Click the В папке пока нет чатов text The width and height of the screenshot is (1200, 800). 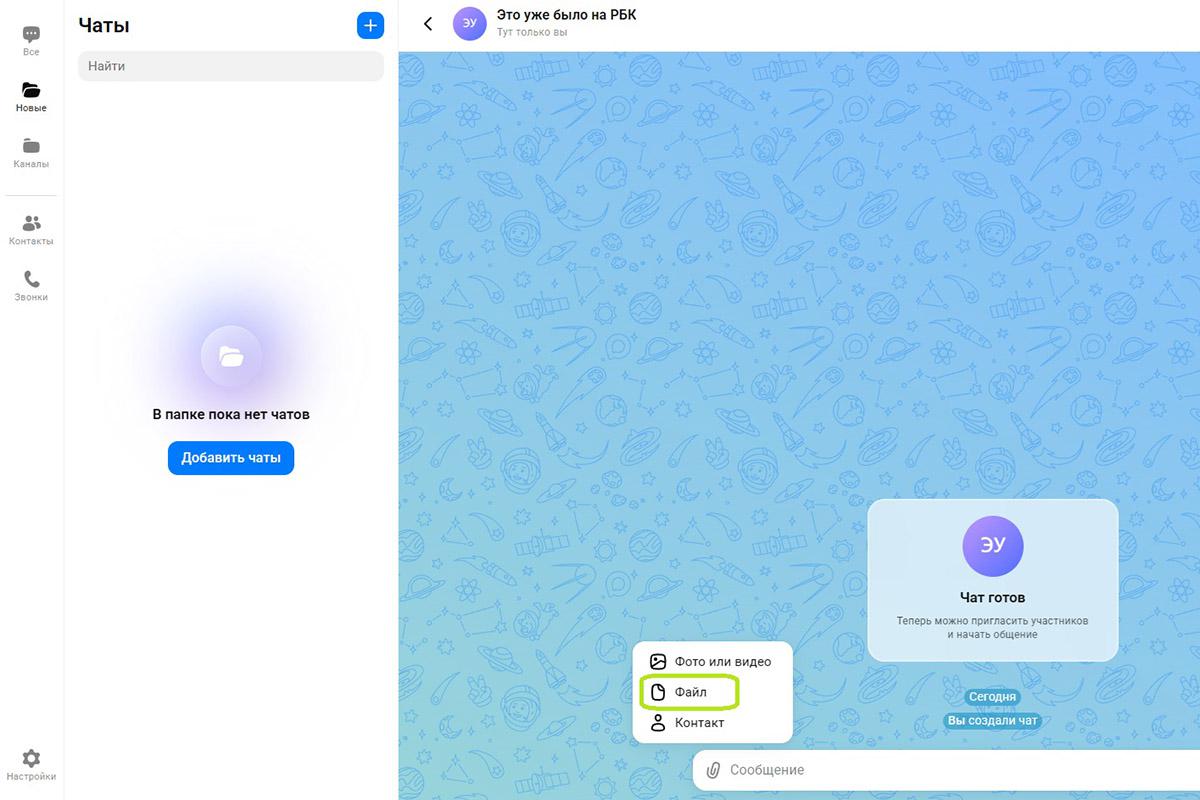pos(231,414)
